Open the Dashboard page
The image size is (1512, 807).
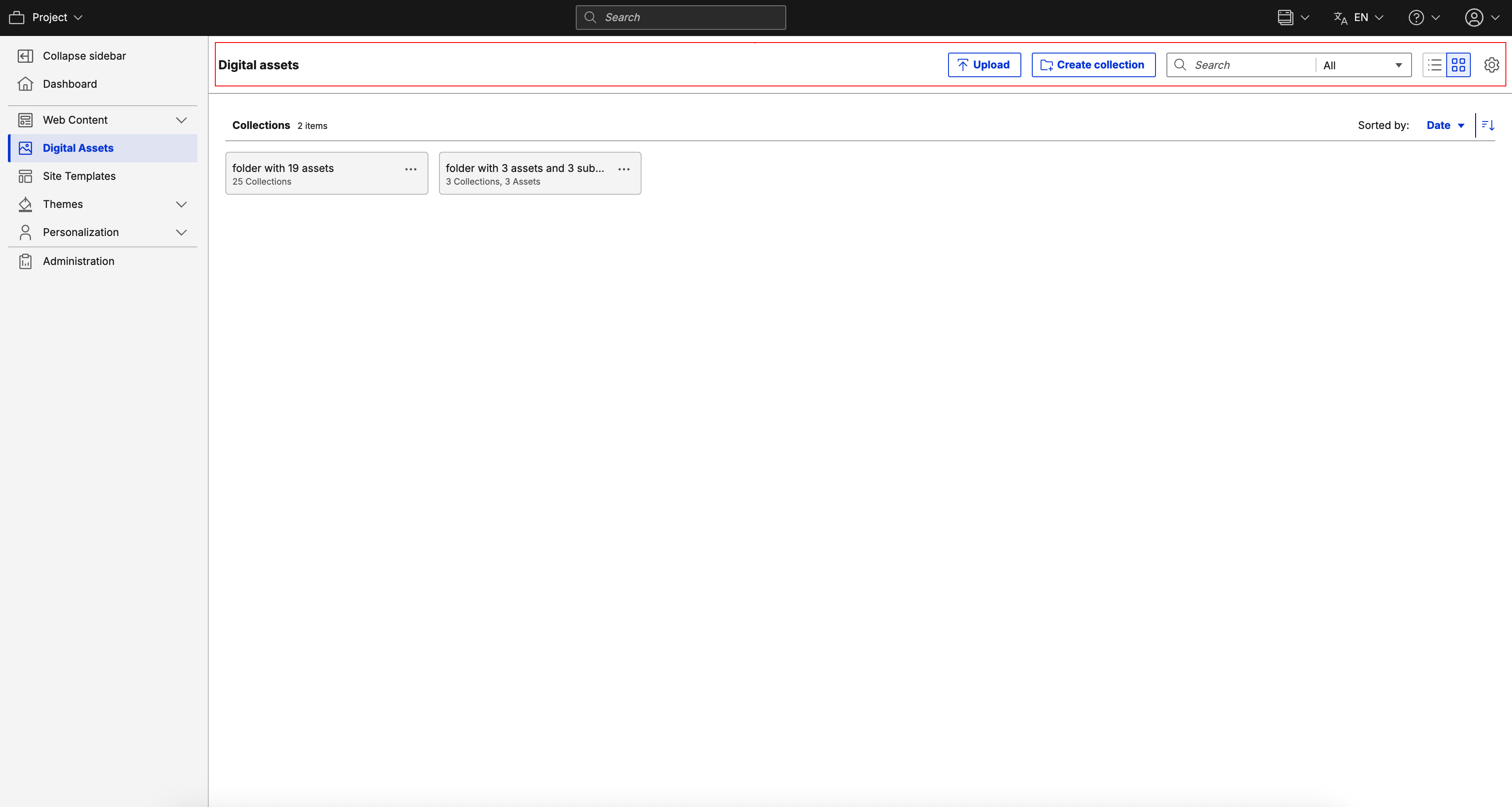pos(70,84)
